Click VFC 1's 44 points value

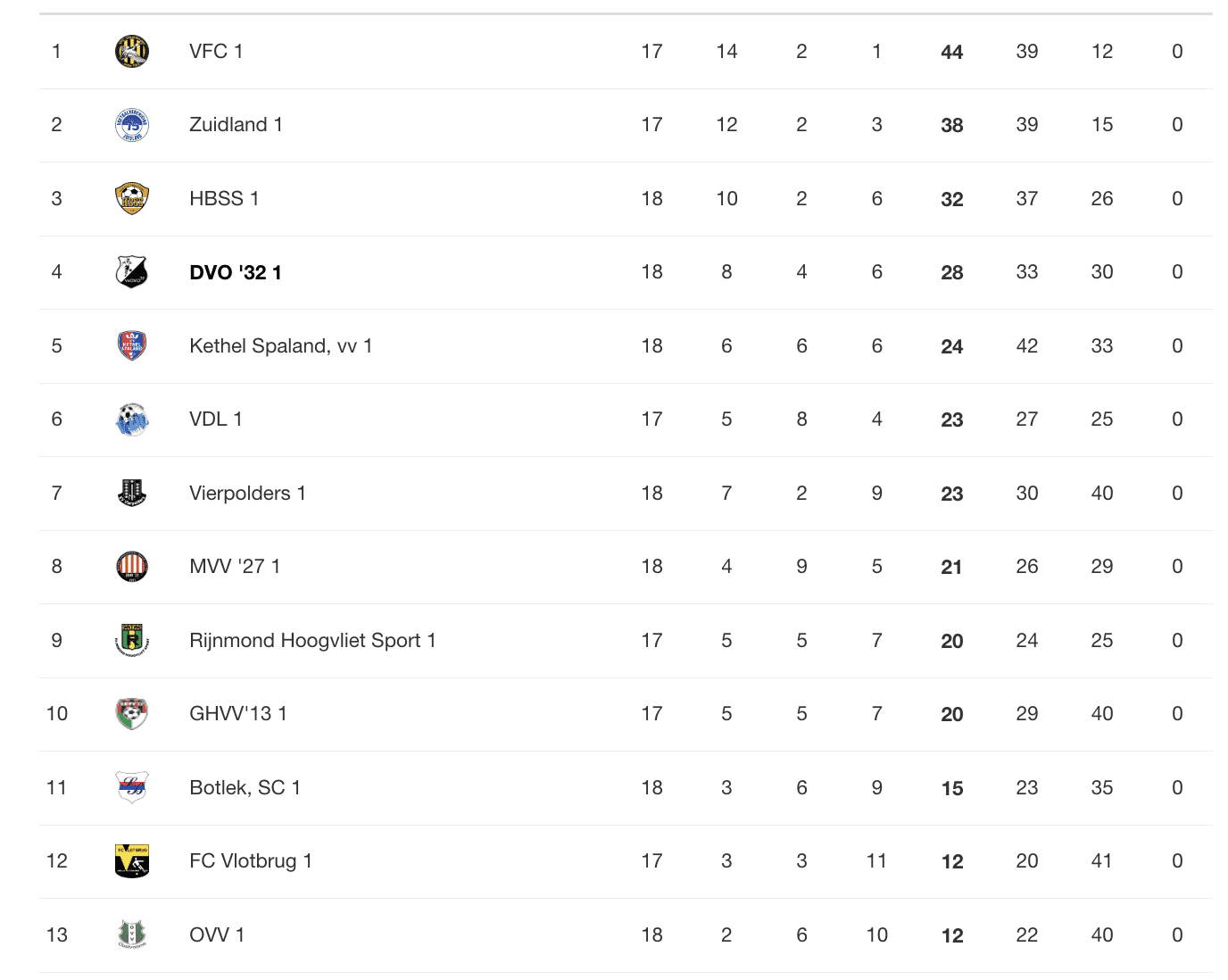coord(952,52)
